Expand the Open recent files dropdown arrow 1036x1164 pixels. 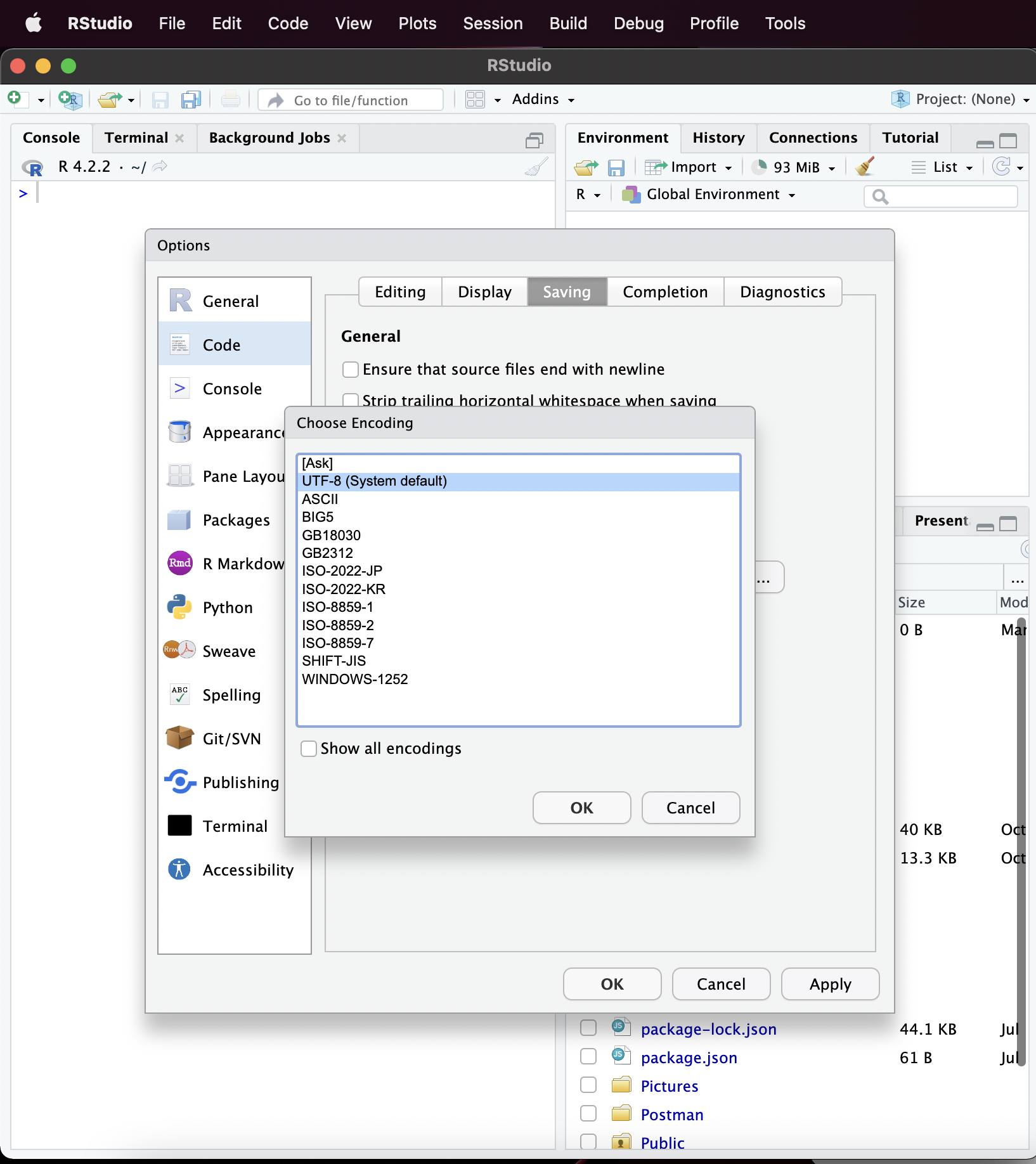click(x=131, y=100)
